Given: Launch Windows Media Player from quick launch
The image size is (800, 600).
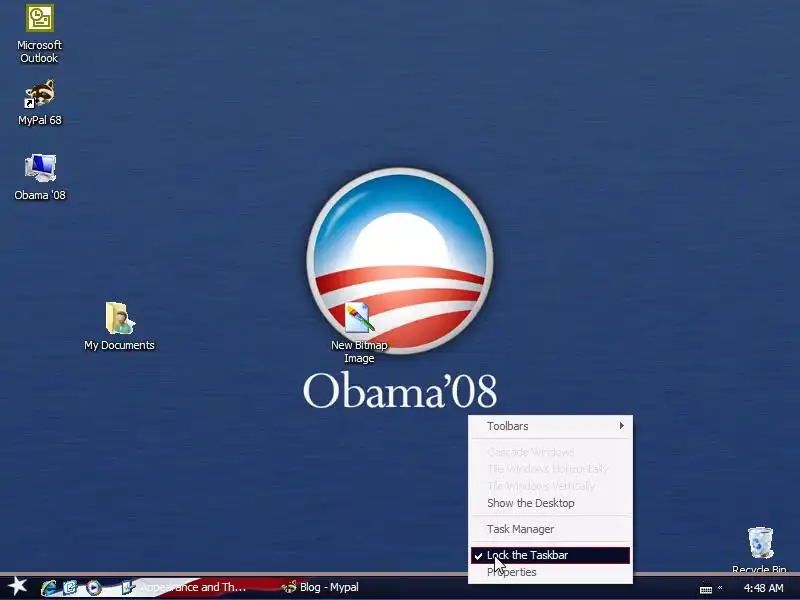Looking at the screenshot, I should [93, 588].
